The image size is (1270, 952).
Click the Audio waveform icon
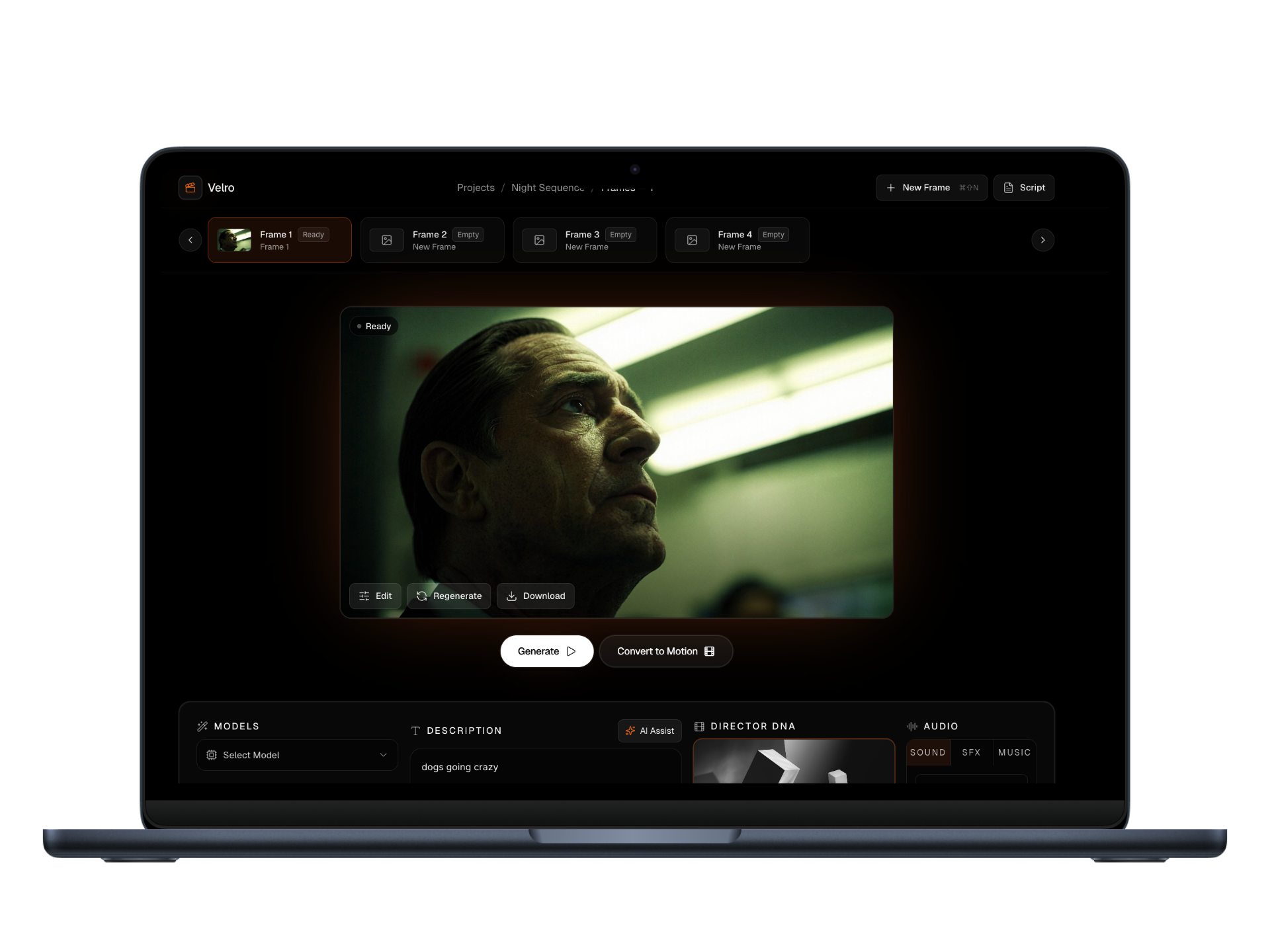[912, 726]
